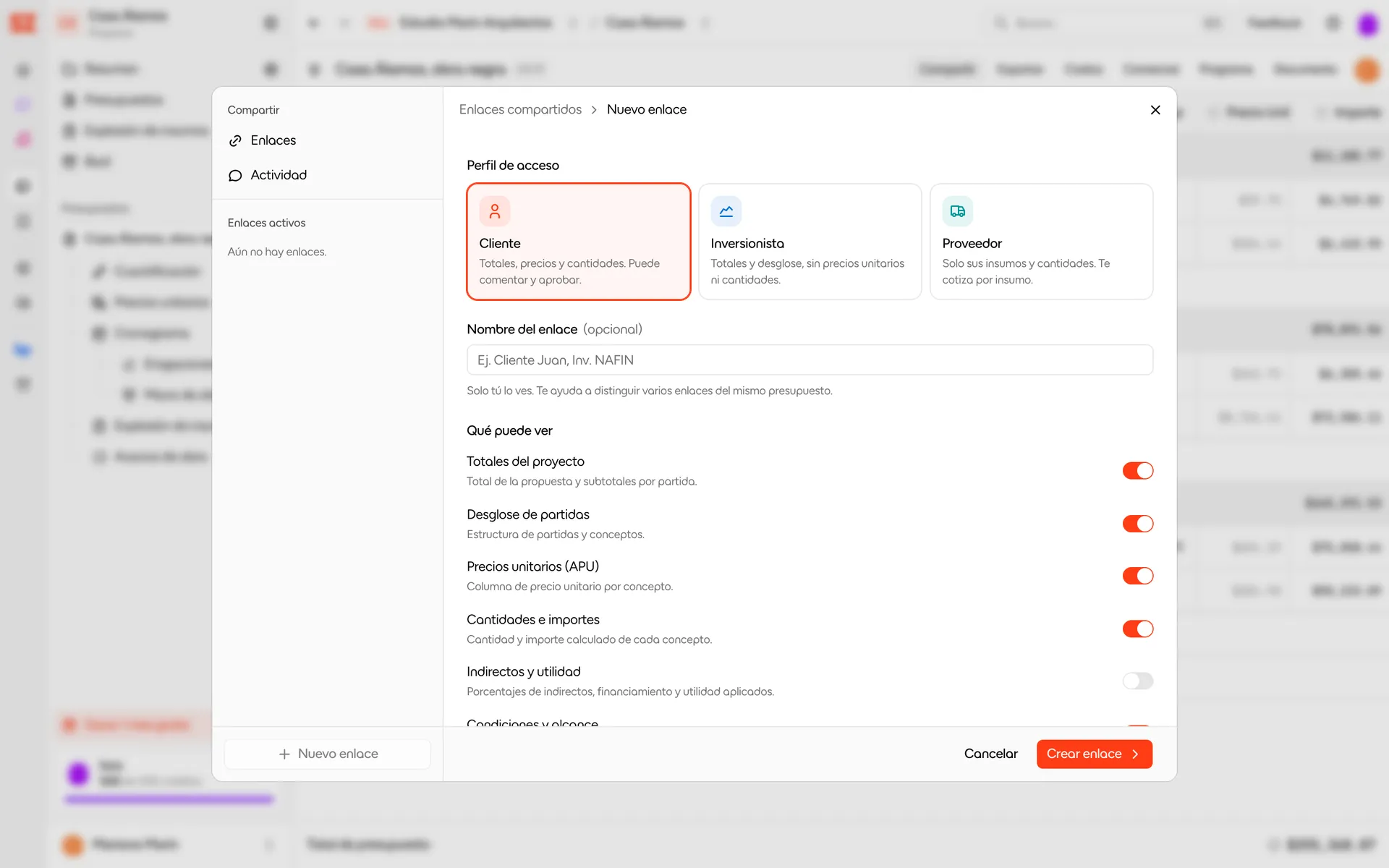
Task: Disable Totales del proyecto toggle
Action: pos(1138,471)
